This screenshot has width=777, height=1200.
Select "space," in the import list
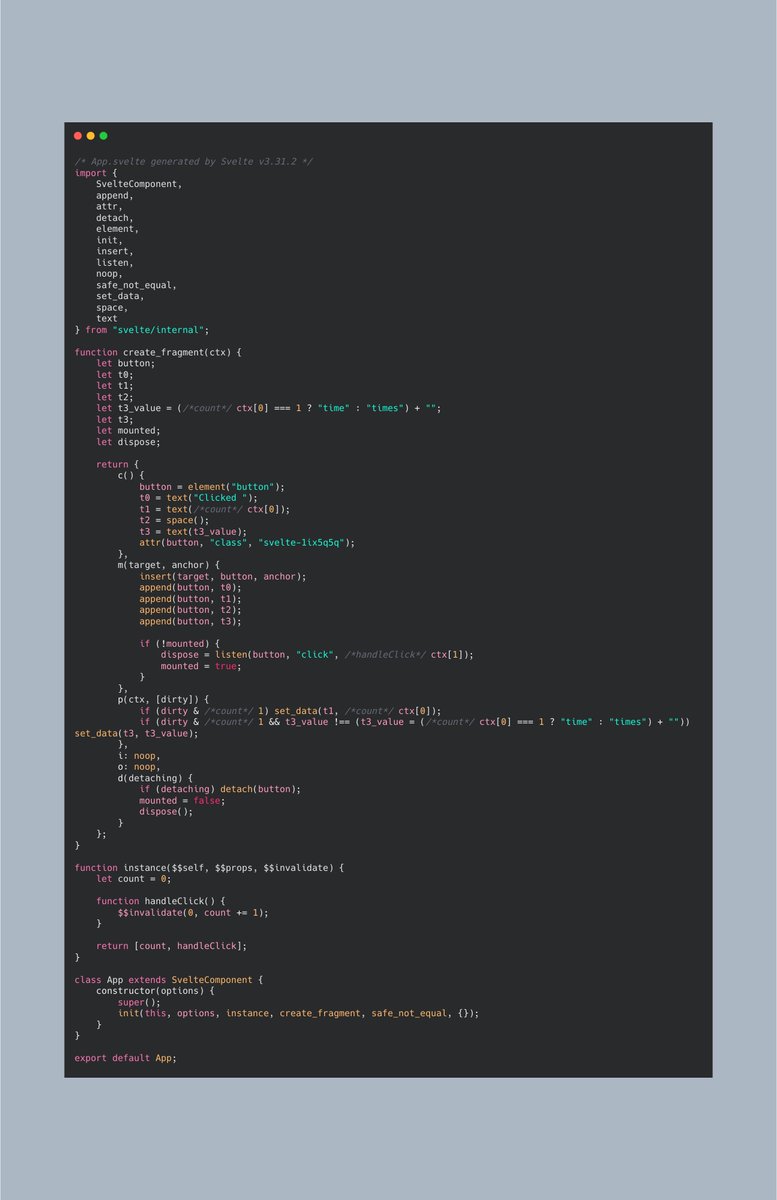(x=113, y=307)
